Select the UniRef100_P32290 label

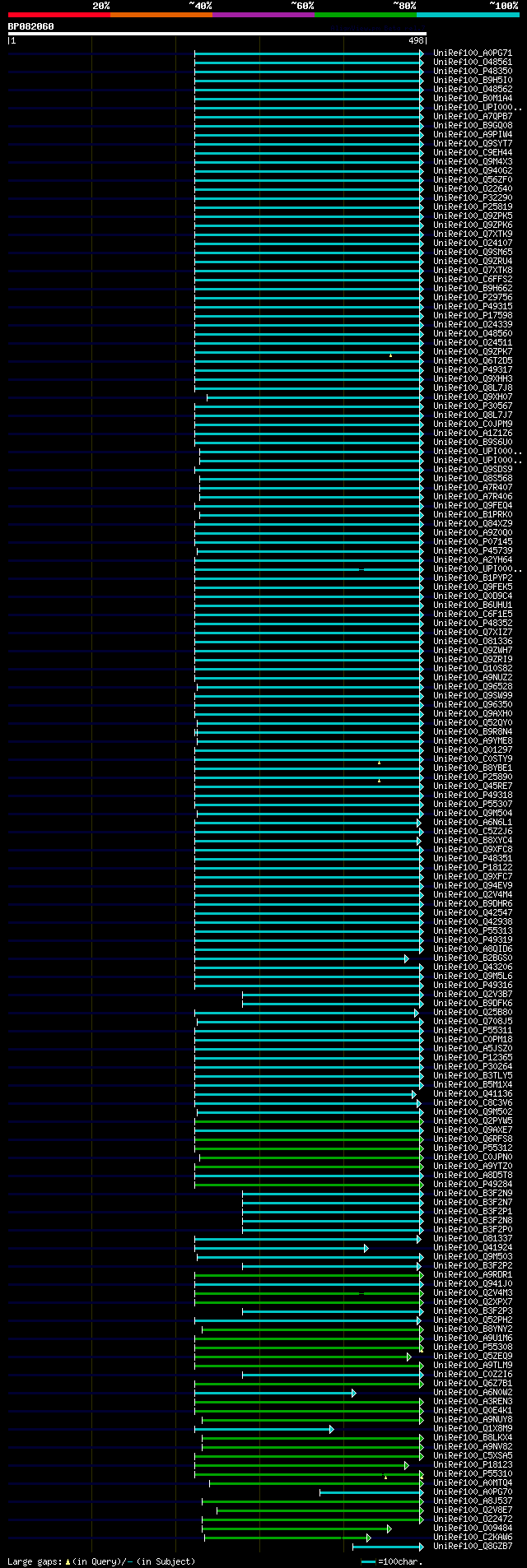473,197
